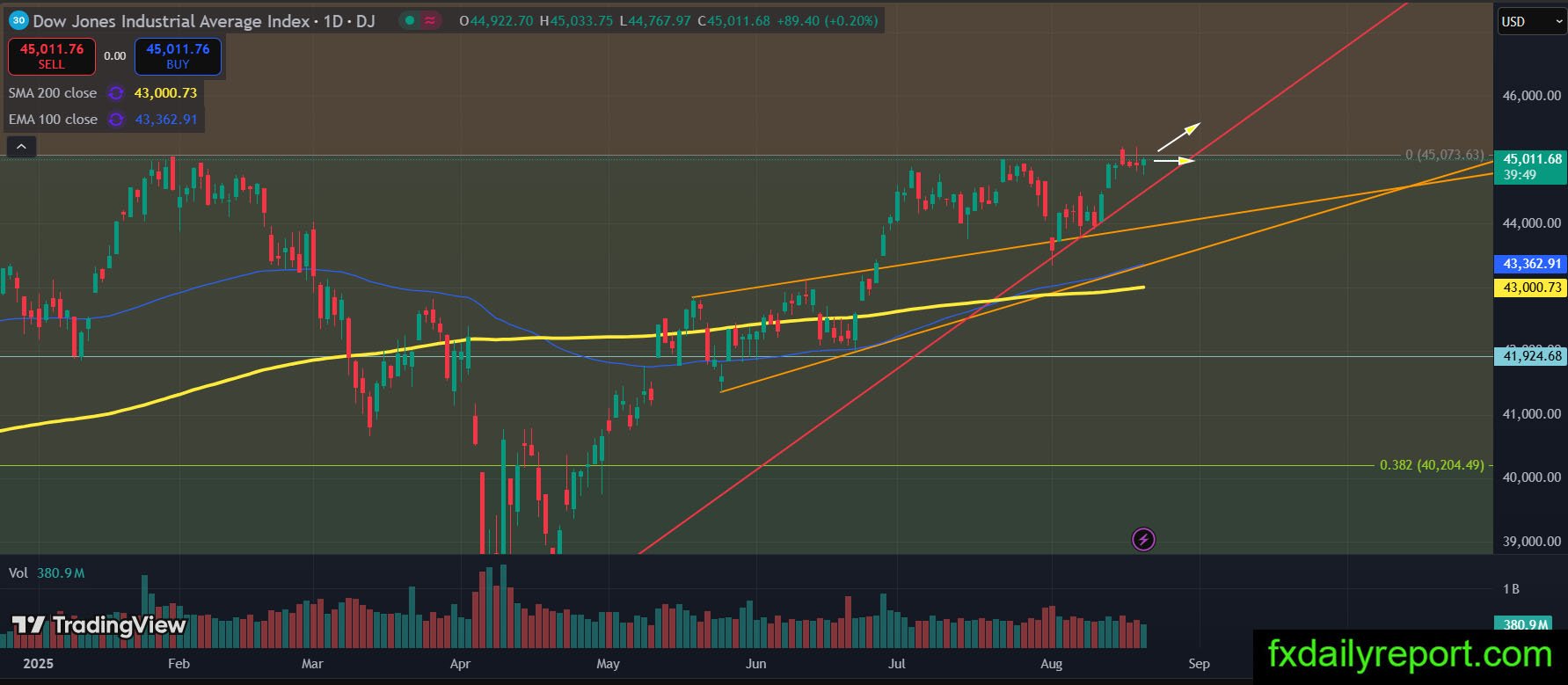The height and width of the screenshot is (685, 1568).
Task: Click the EMA value 43,362.91 in legend
Action: pyautogui.click(x=166, y=120)
